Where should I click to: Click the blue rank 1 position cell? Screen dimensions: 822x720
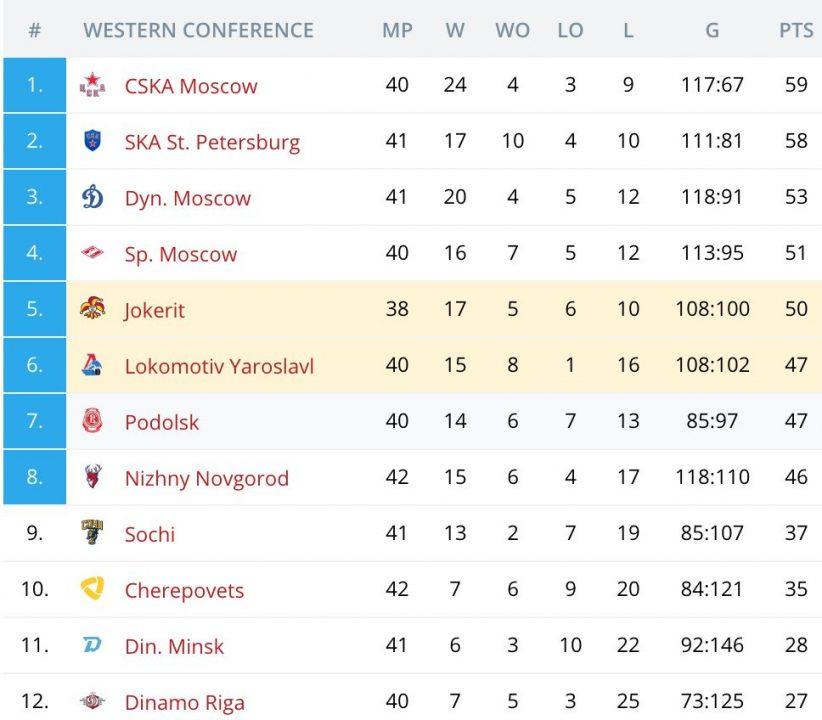pos(35,86)
